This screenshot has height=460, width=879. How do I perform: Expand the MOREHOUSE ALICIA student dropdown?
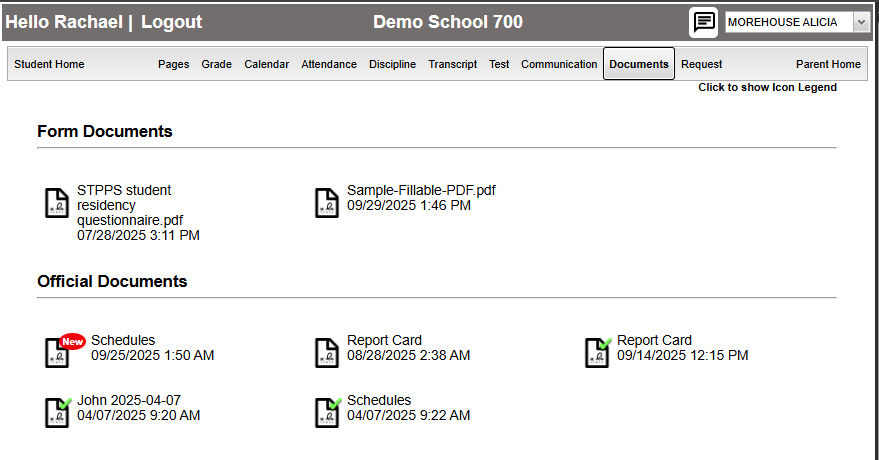pos(861,22)
